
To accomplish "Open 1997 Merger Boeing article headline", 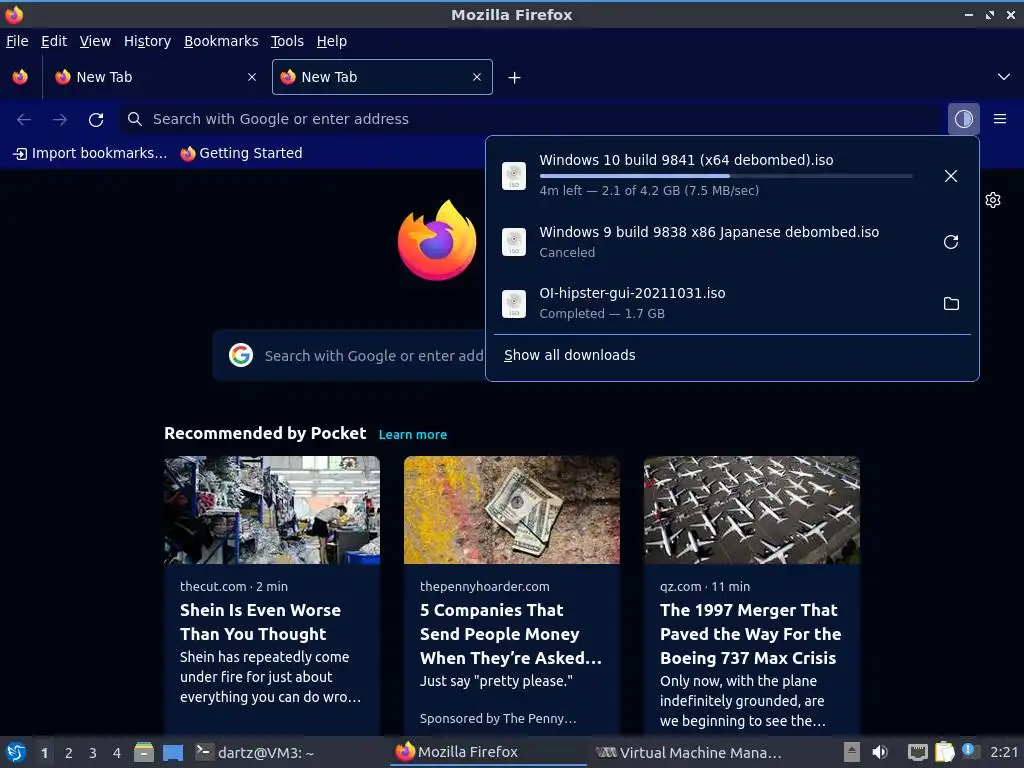I will coord(750,633).
